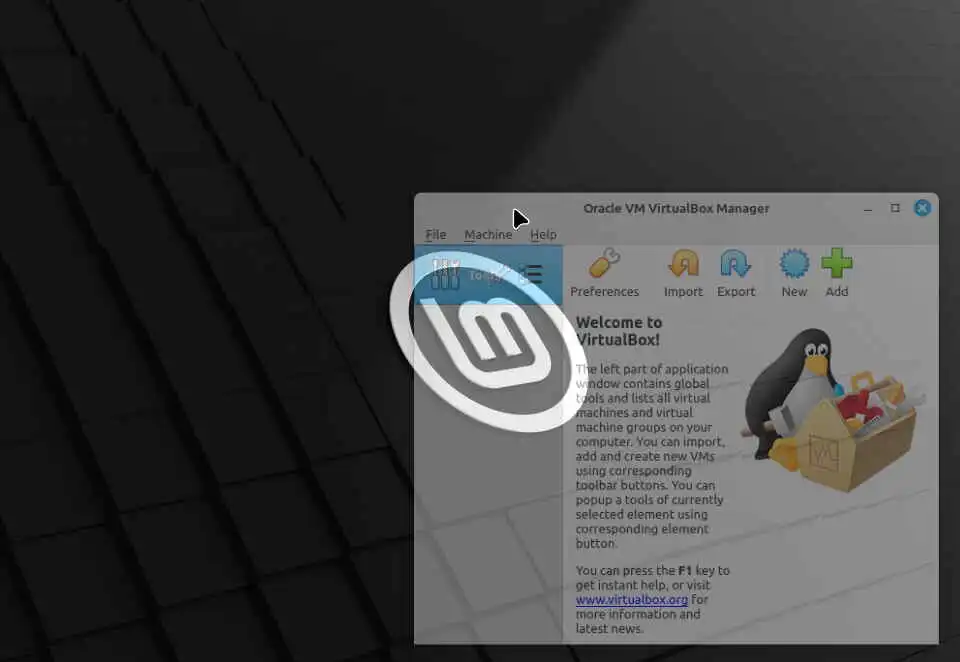This screenshot has height=662, width=960.
Task: Click the Tux toolbox welcome image
Action: tap(833, 410)
